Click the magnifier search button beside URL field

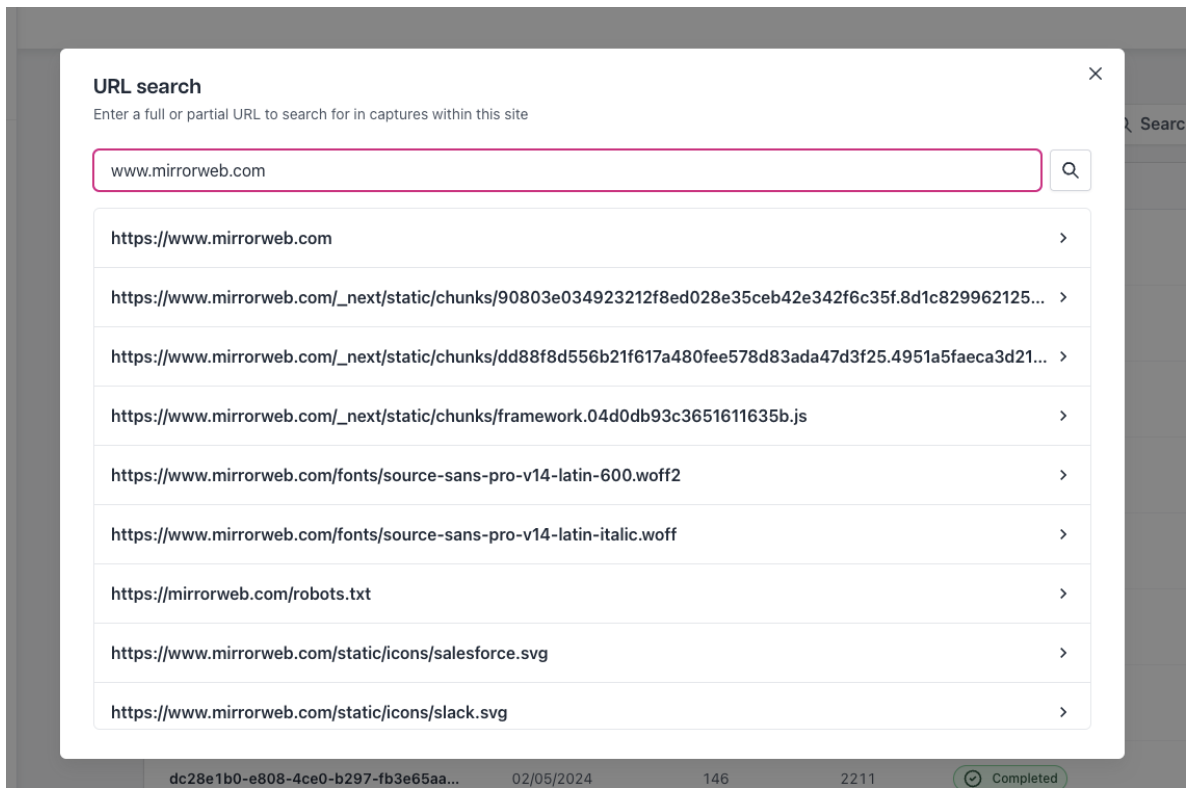click(1070, 170)
